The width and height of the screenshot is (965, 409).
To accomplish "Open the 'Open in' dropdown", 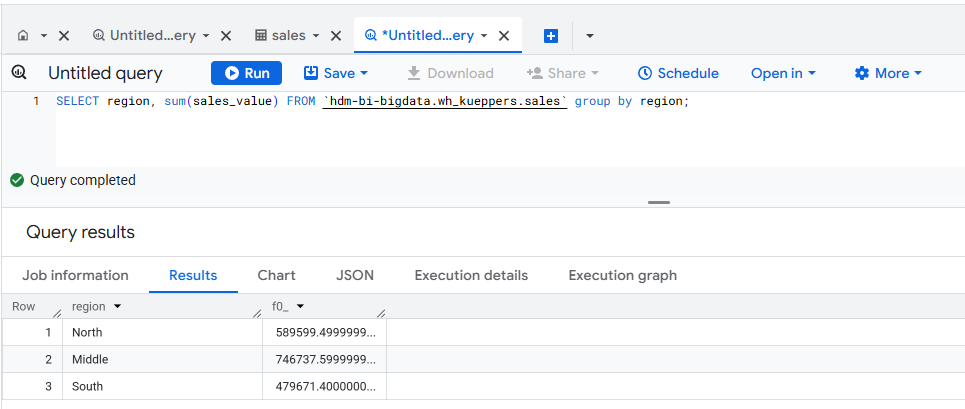I will coord(783,73).
